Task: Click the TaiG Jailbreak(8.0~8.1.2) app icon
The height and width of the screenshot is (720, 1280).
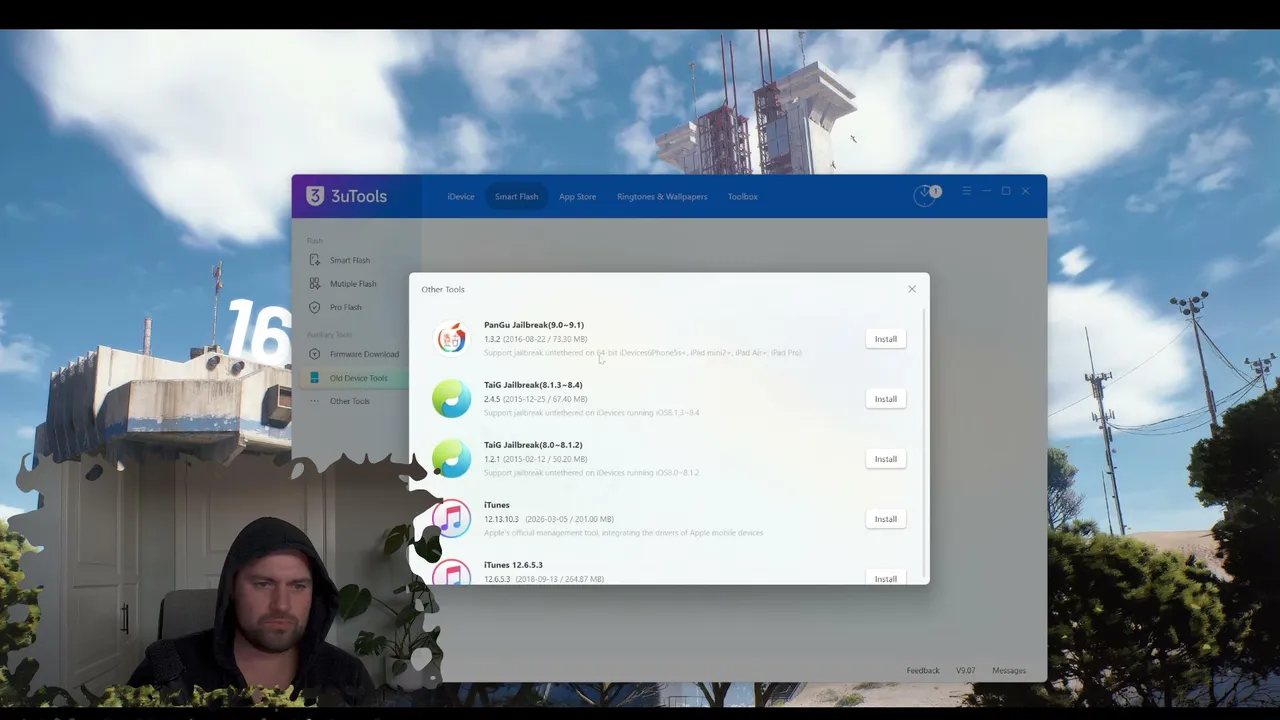Action: click(x=451, y=458)
